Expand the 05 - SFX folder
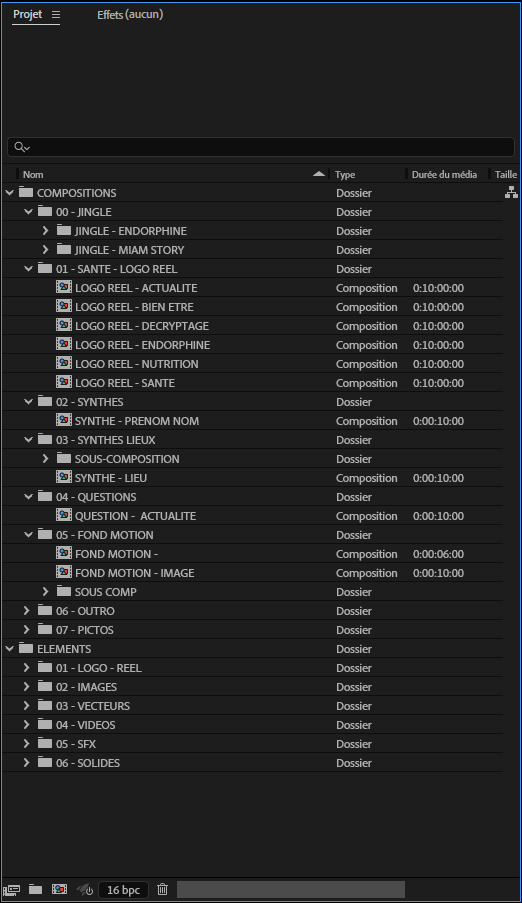The height and width of the screenshot is (903, 522). coord(27,743)
